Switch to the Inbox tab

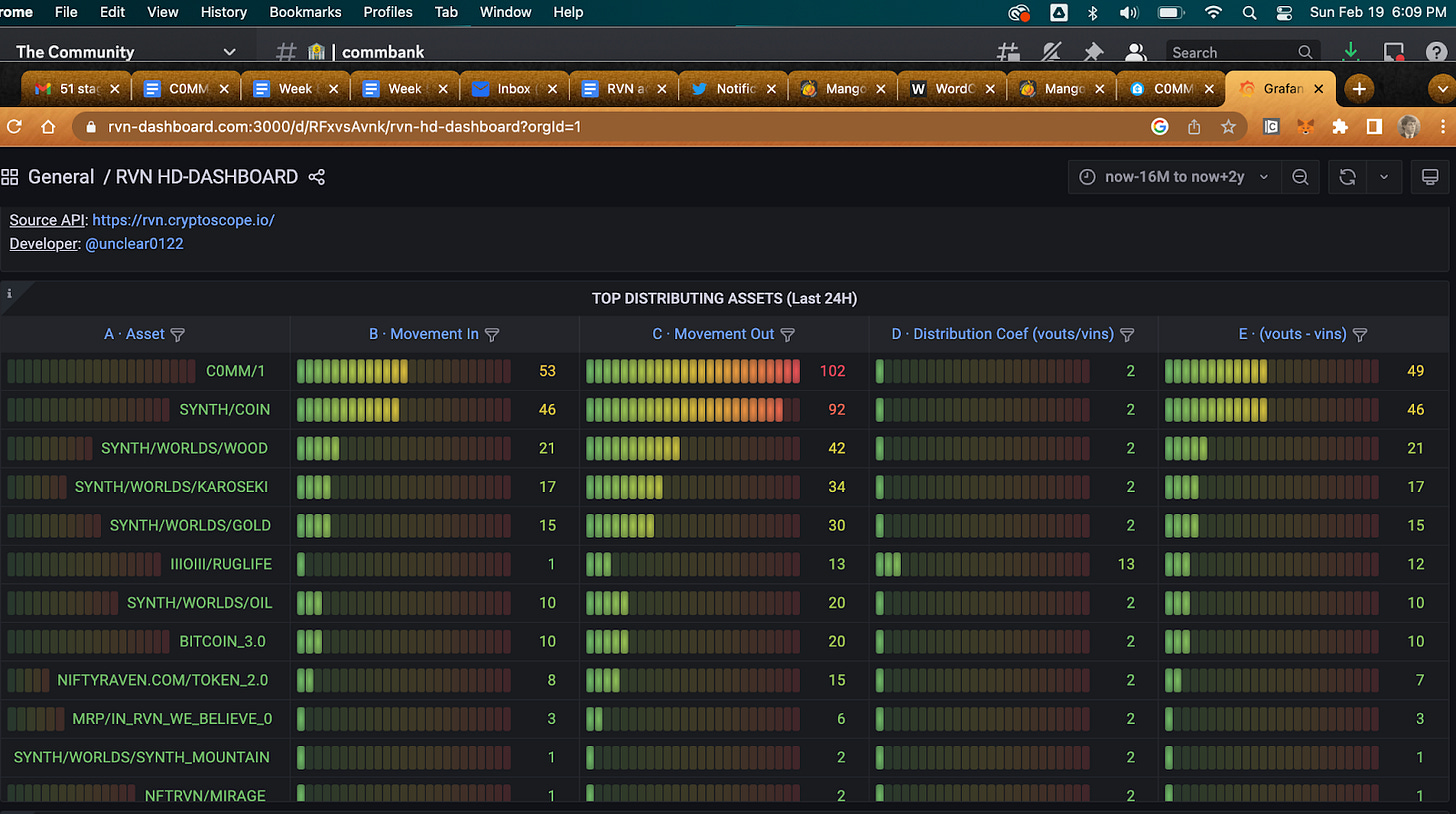tap(514, 89)
